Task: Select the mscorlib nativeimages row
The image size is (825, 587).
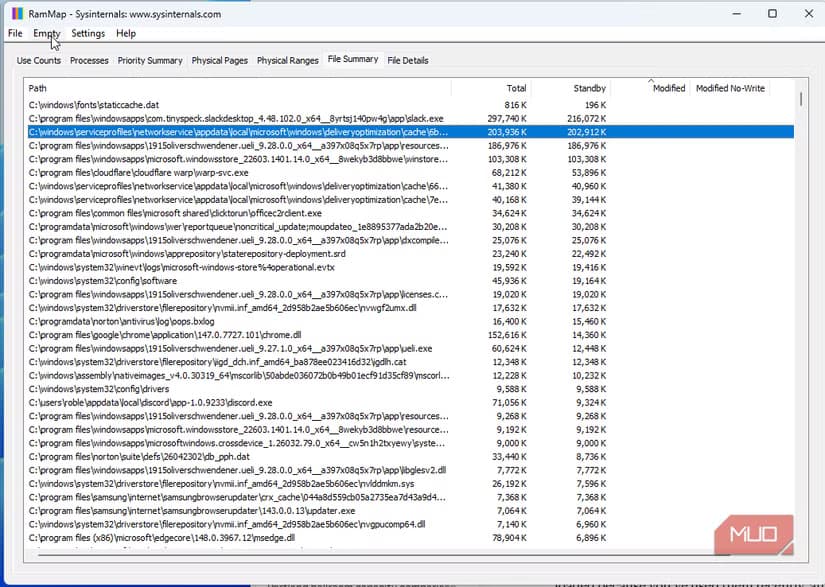Action: pyautogui.click(x=410, y=376)
